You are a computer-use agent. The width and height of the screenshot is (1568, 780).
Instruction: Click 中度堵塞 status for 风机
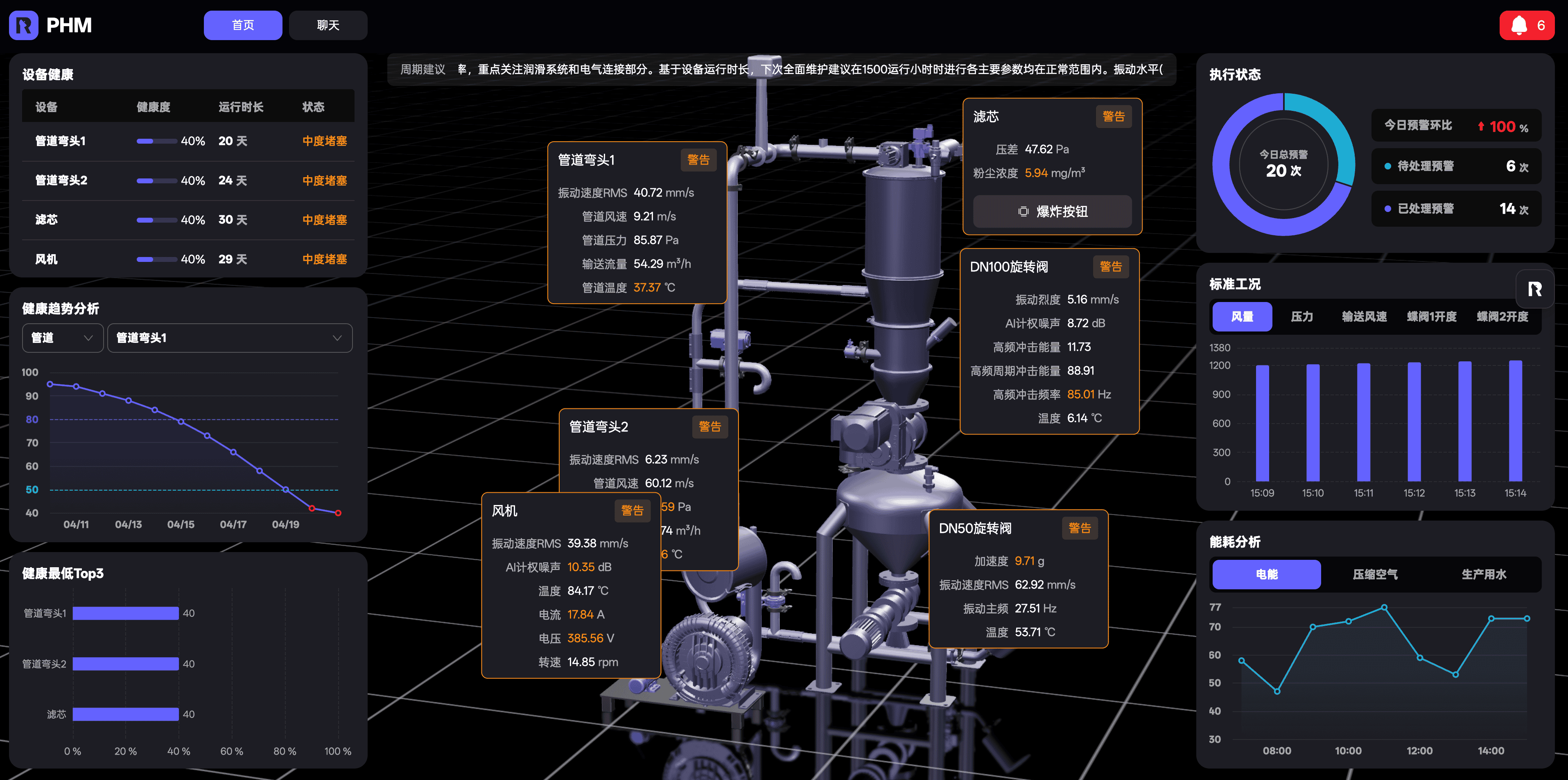pyautogui.click(x=324, y=259)
